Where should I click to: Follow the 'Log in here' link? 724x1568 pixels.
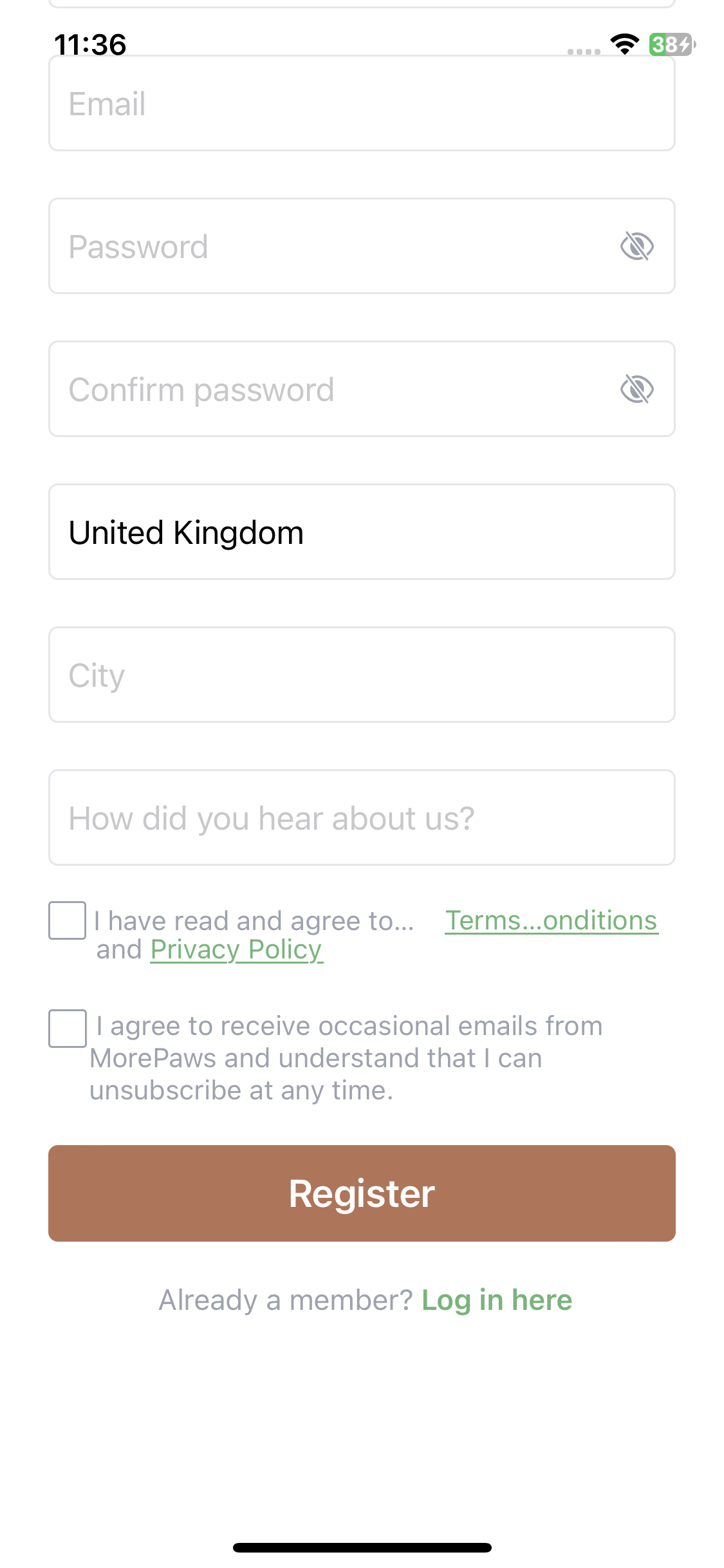[x=496, y=1300]
